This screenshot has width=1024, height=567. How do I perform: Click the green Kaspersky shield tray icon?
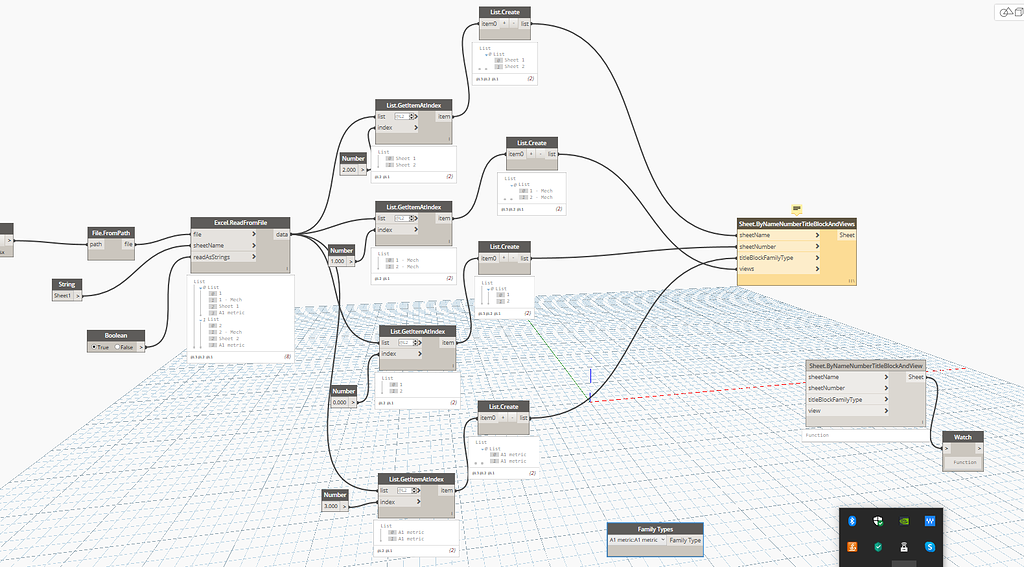pos(878,547)
